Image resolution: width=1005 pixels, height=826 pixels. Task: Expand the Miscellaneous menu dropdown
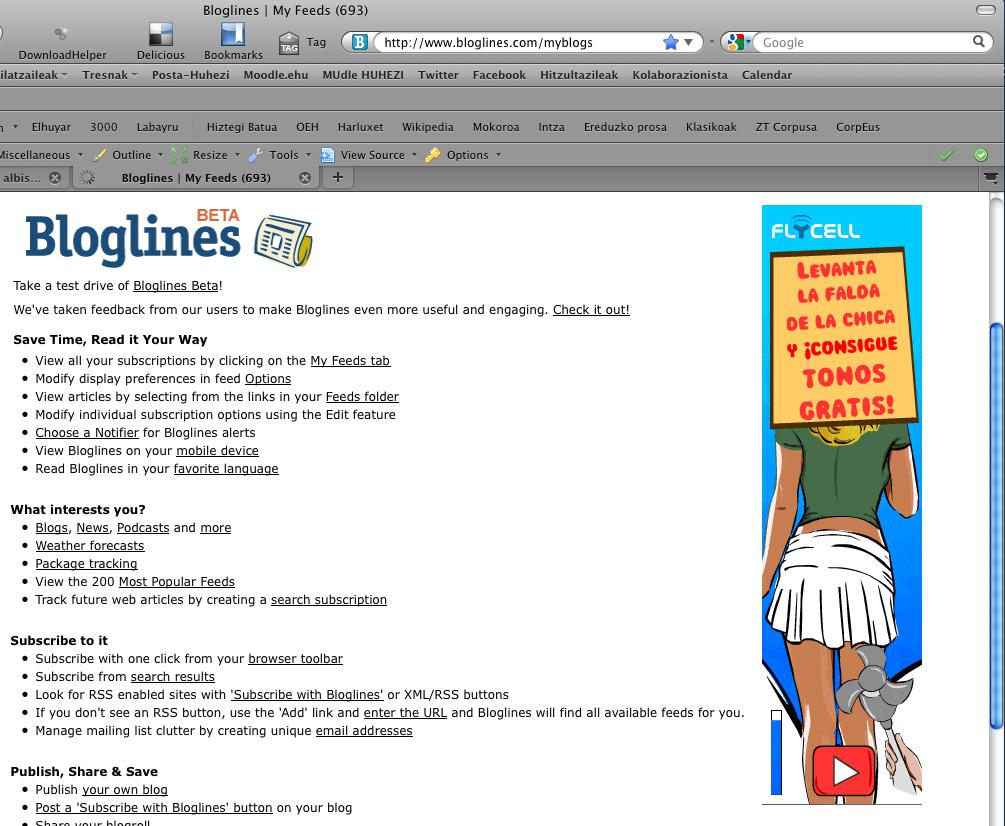tap(80, 154)
